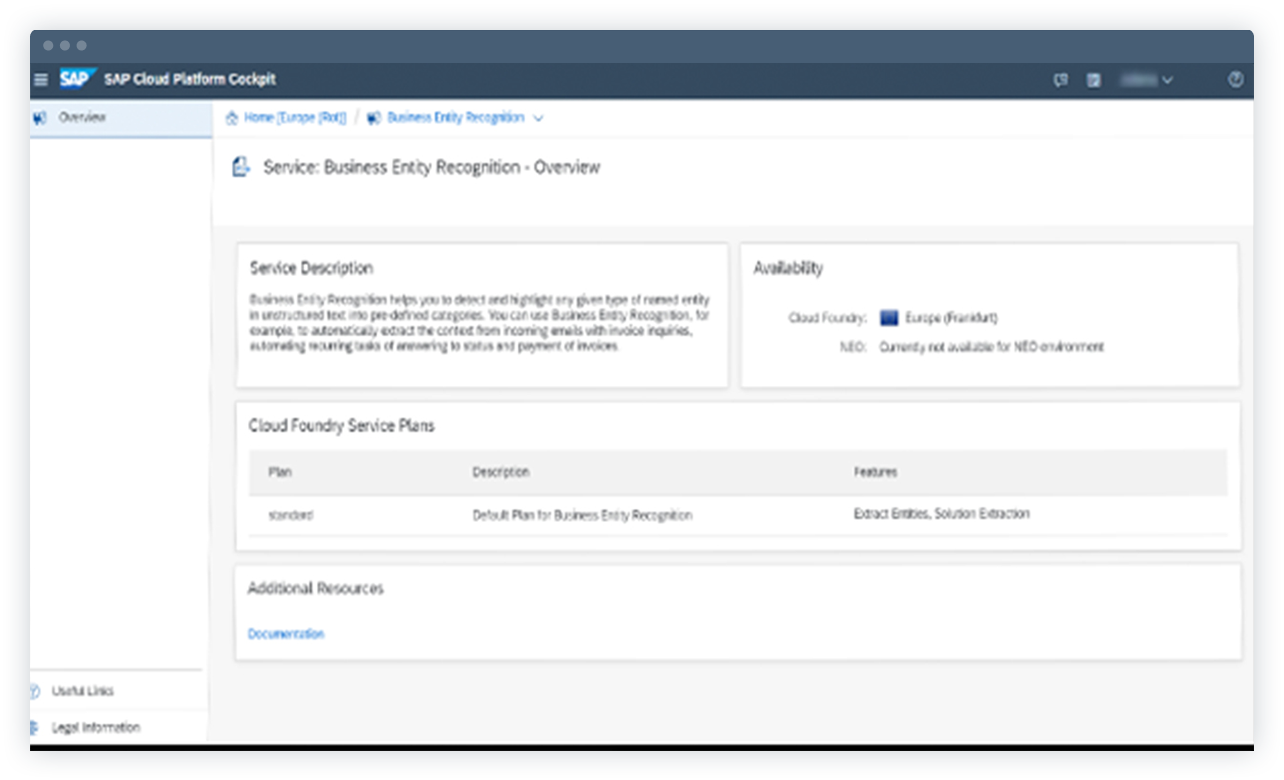This screenshot has width=1284, height=780.
Task: Click the SAP logo
Action: [77, 79]
